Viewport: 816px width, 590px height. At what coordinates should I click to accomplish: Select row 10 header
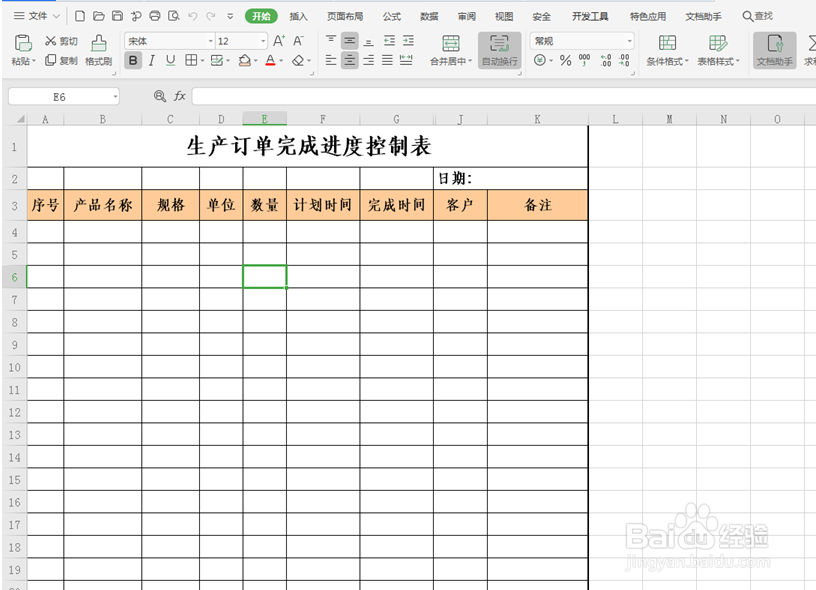(14, 367)
